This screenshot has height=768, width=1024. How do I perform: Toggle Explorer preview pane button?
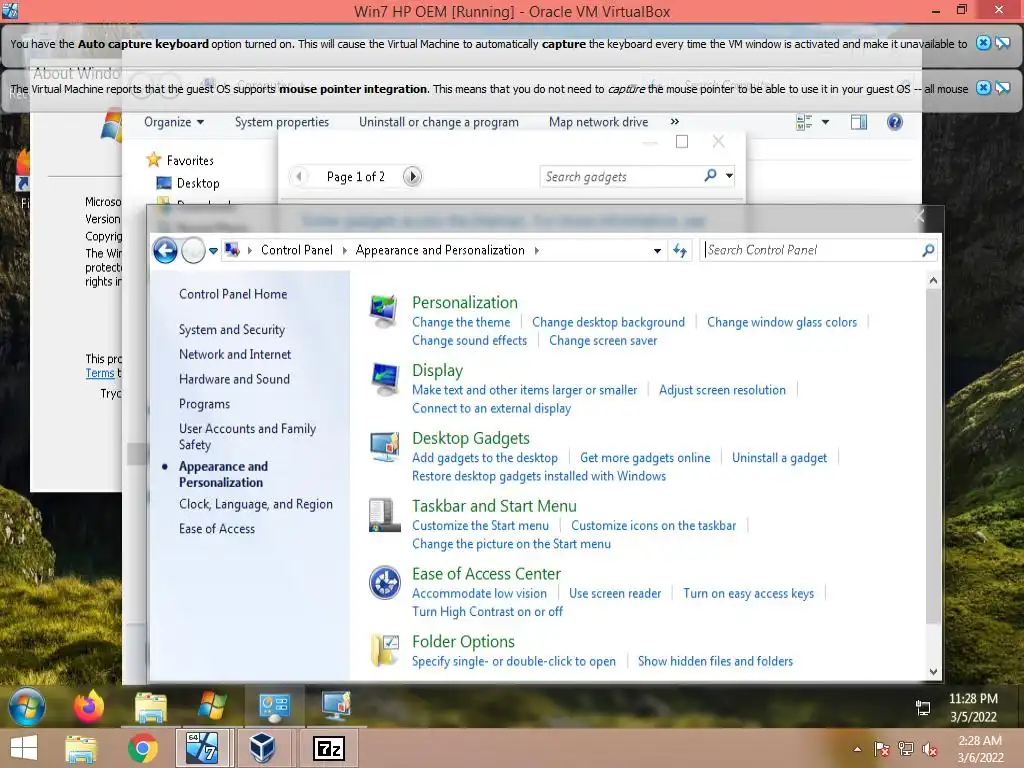pyautogui.click(x=859, y=122)
